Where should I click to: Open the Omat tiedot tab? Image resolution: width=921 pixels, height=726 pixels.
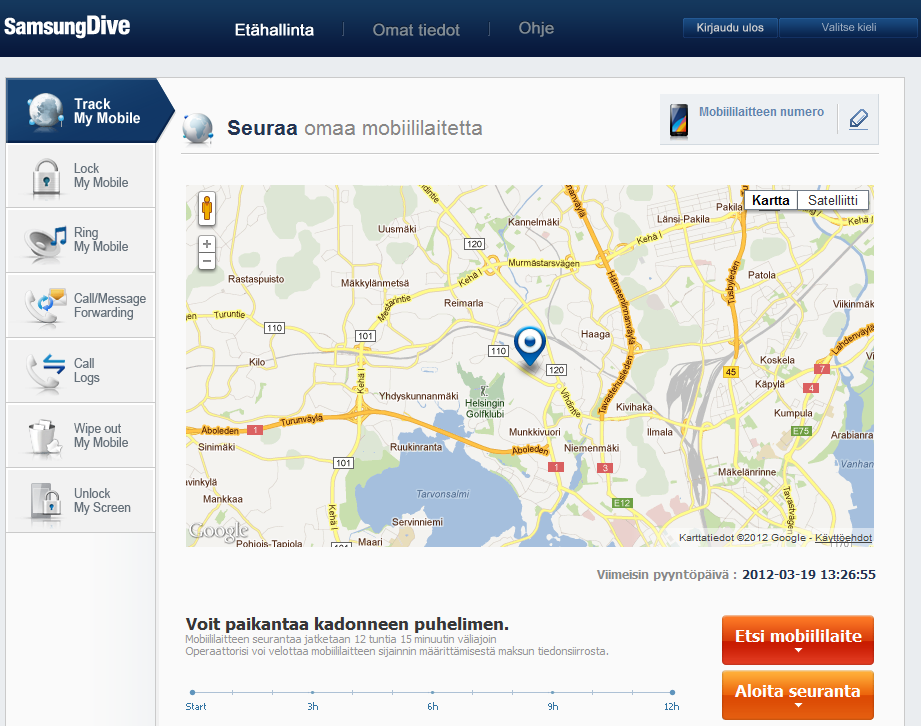pyautogui.click(x=416, y=30)
